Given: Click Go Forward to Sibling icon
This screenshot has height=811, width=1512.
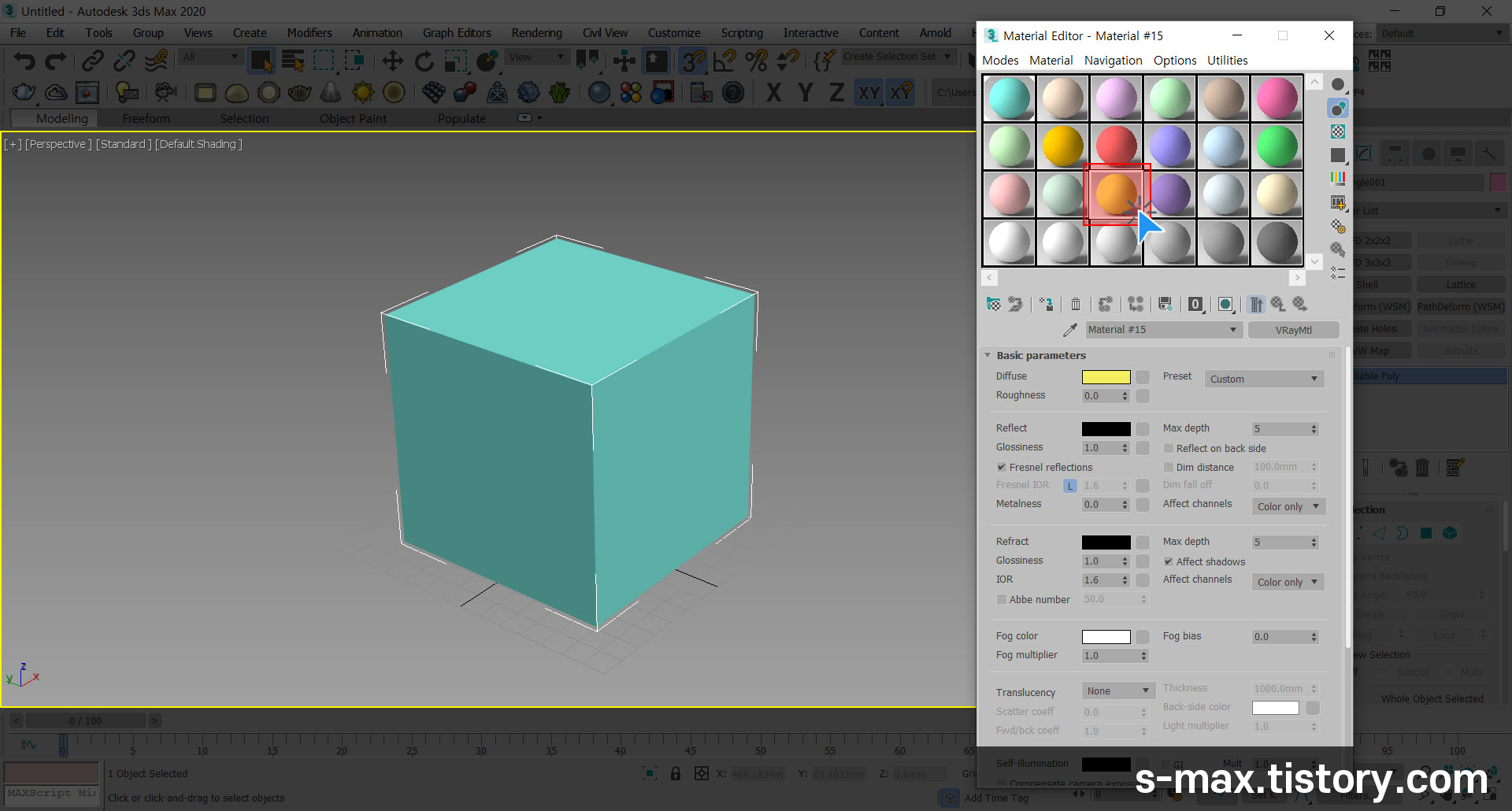Looking at the screenshot, I should [x=1300, y=304].
